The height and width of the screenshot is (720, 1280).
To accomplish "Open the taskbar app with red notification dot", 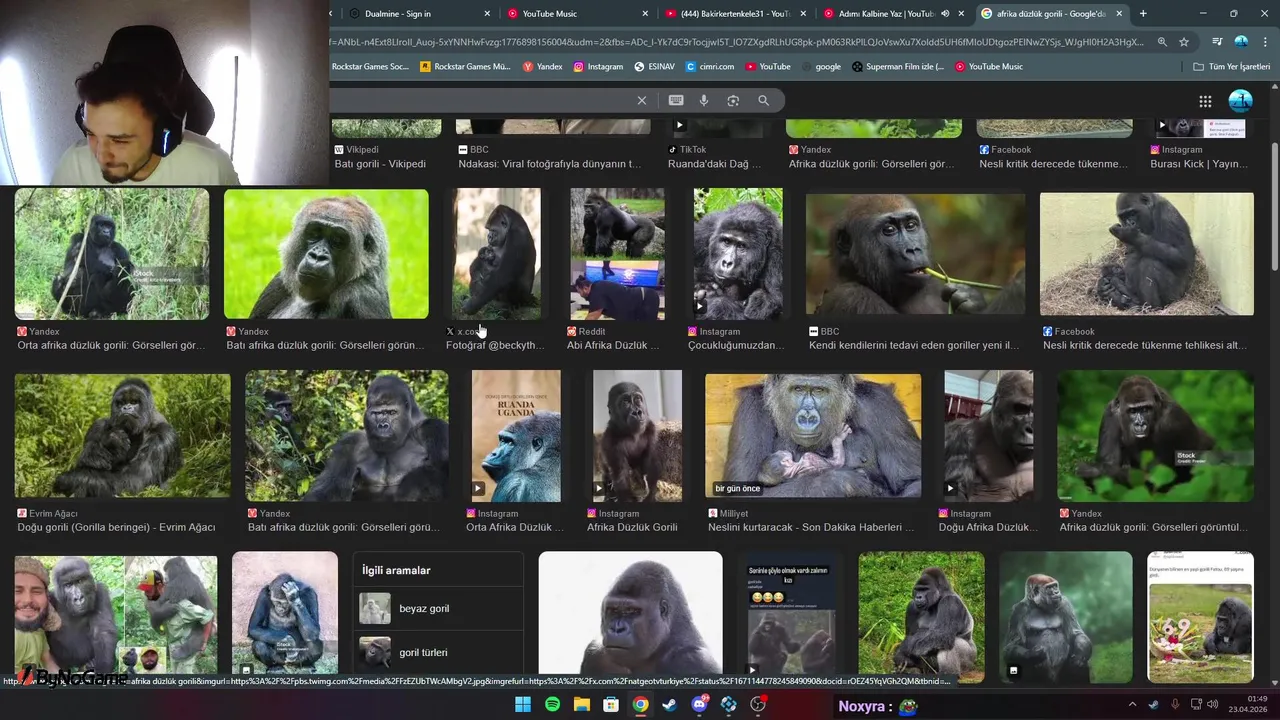I will (758, 705).
